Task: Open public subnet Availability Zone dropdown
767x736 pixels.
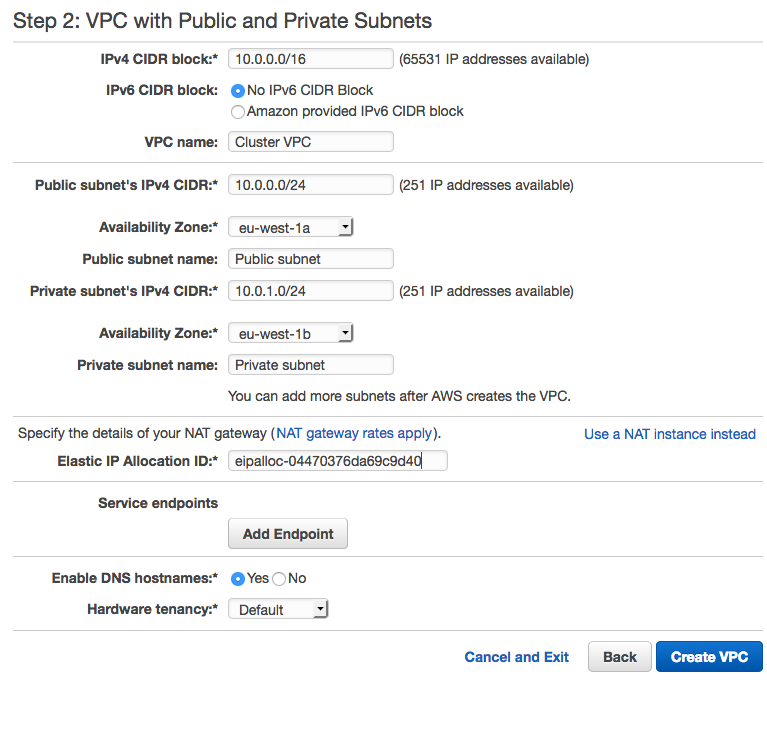Action: click(x=291, y=228)
